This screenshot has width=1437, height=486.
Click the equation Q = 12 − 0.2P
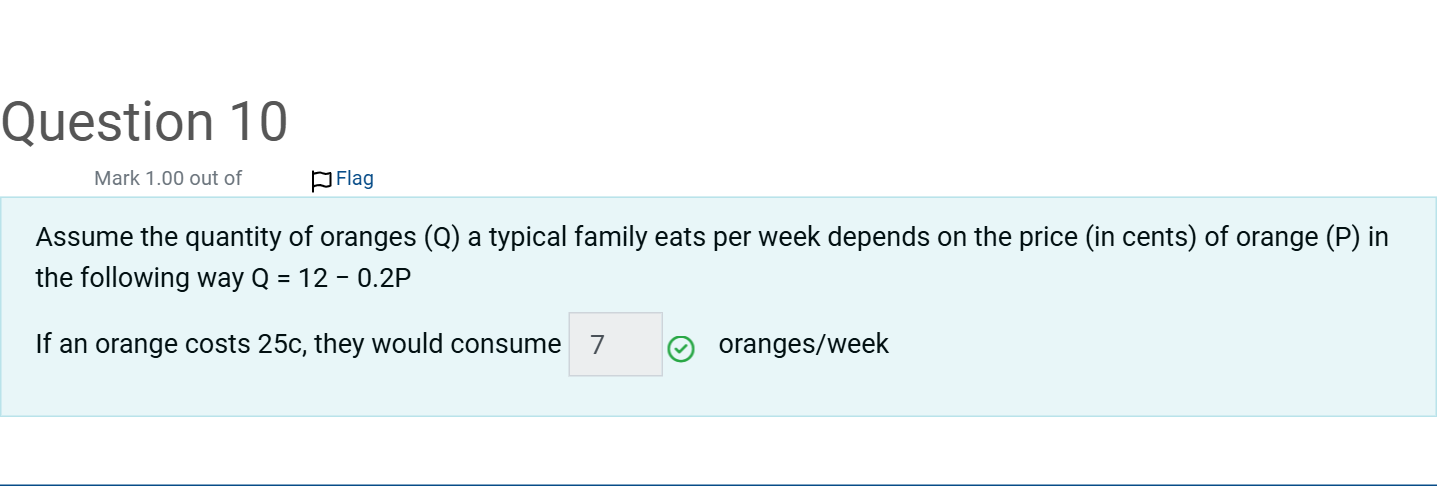(331, 278)
